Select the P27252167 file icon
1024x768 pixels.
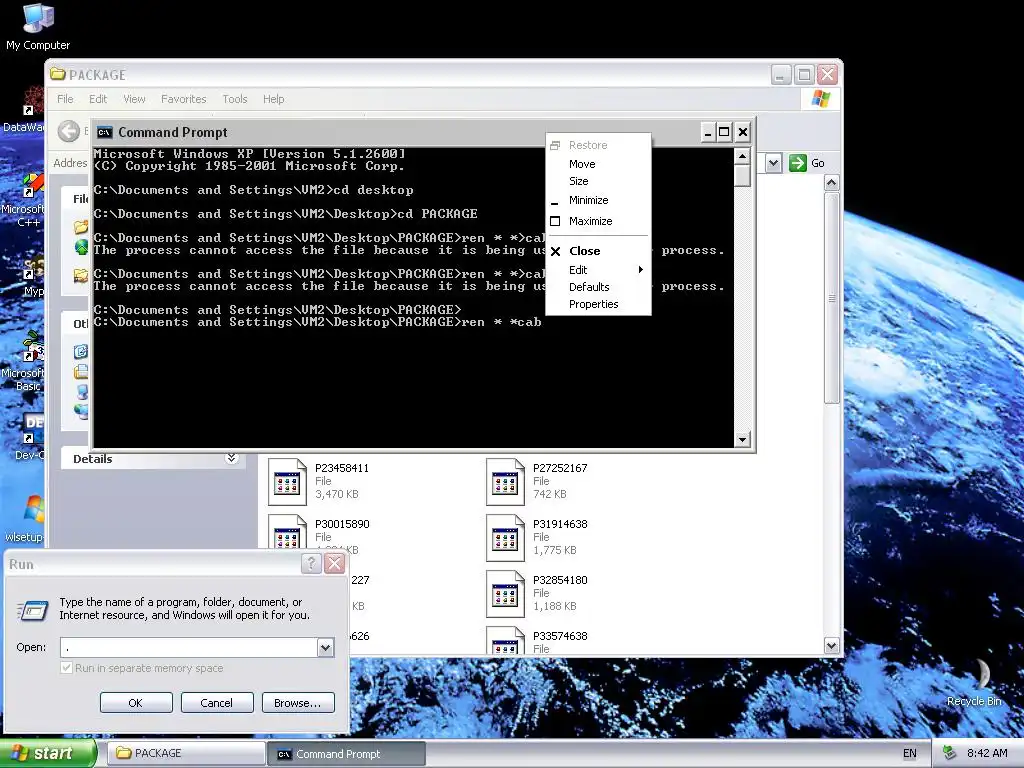click(x=505, y=482)
